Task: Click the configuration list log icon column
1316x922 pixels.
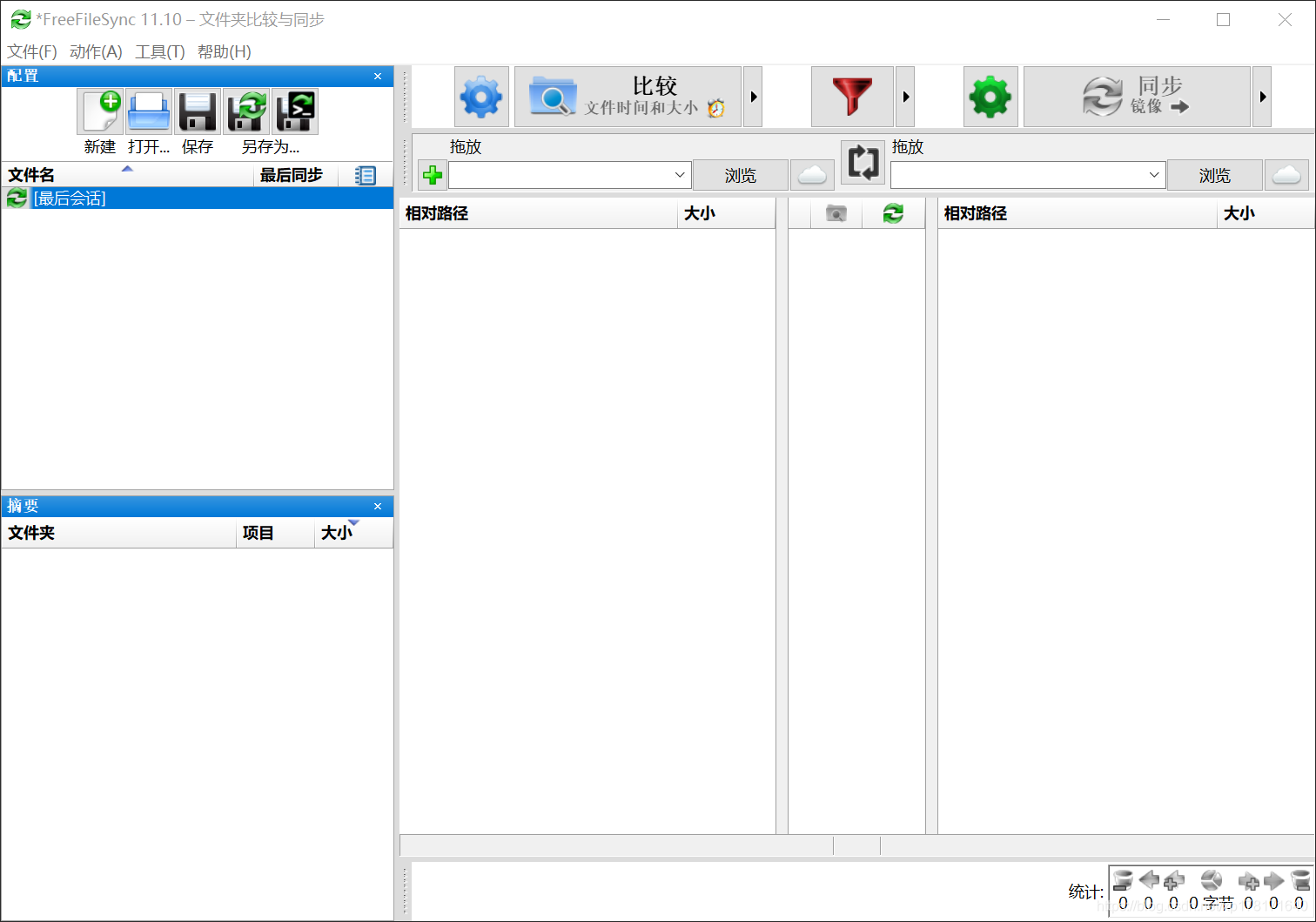Action: (x=366, y=175)
